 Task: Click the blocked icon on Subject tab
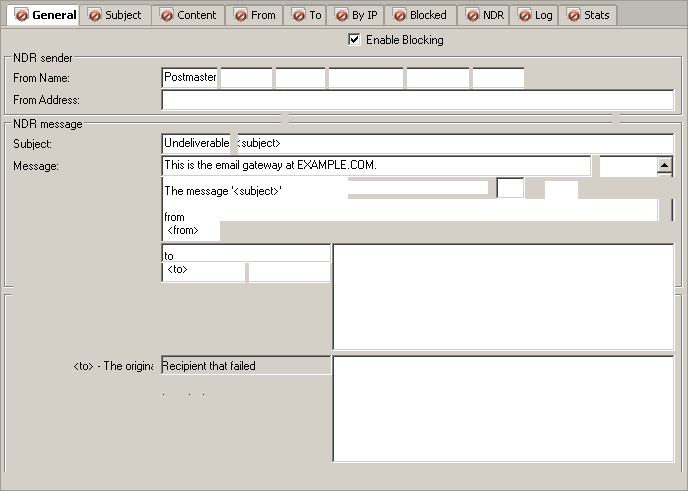(94, 15)
